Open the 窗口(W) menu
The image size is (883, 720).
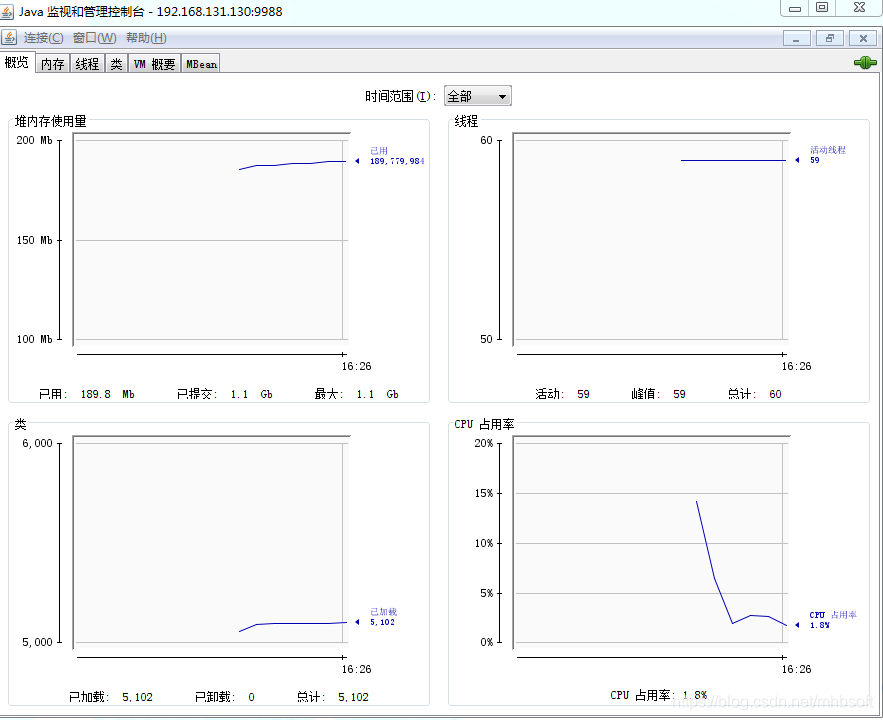pyautogui.click(x=95, y=38)
